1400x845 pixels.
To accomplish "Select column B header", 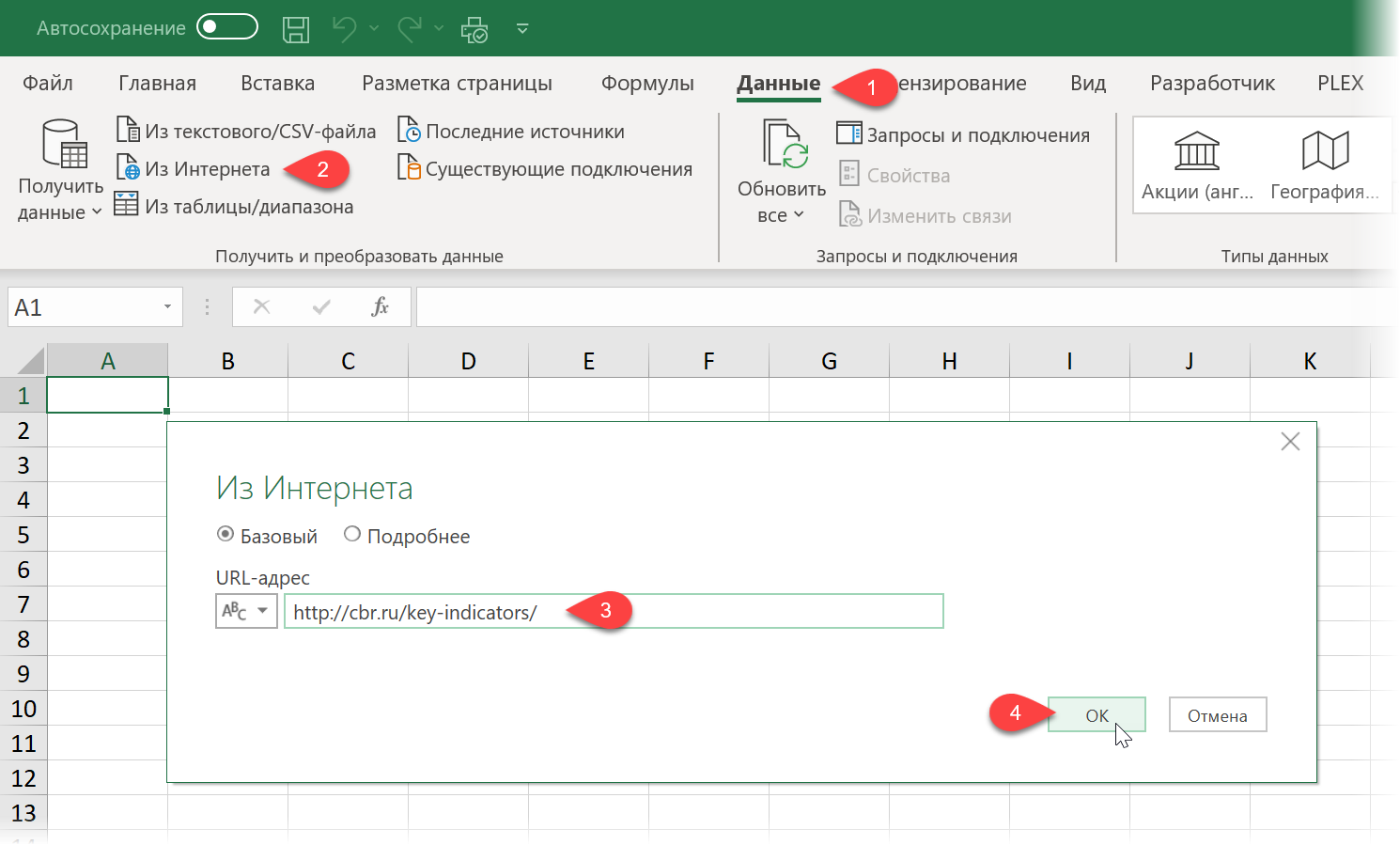I will tap(228, 361).
